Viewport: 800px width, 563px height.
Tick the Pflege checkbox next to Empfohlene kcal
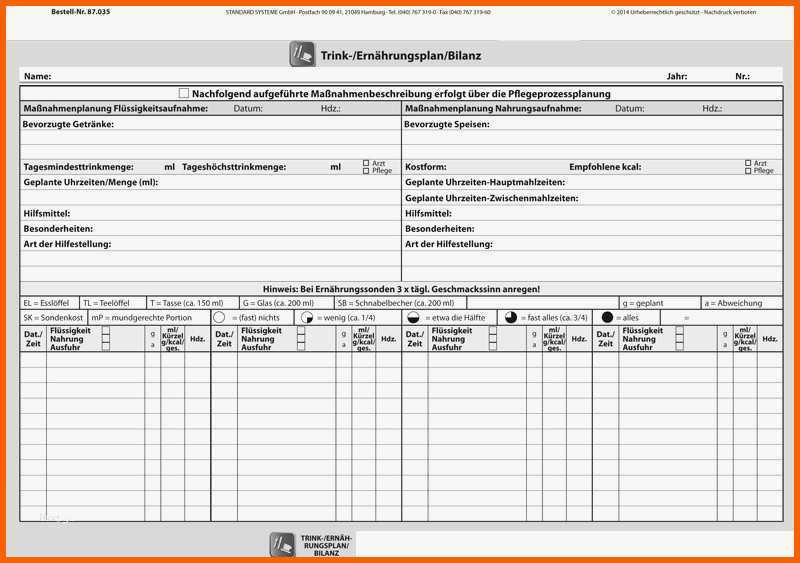pyautogui.click(x=748, y=171)
